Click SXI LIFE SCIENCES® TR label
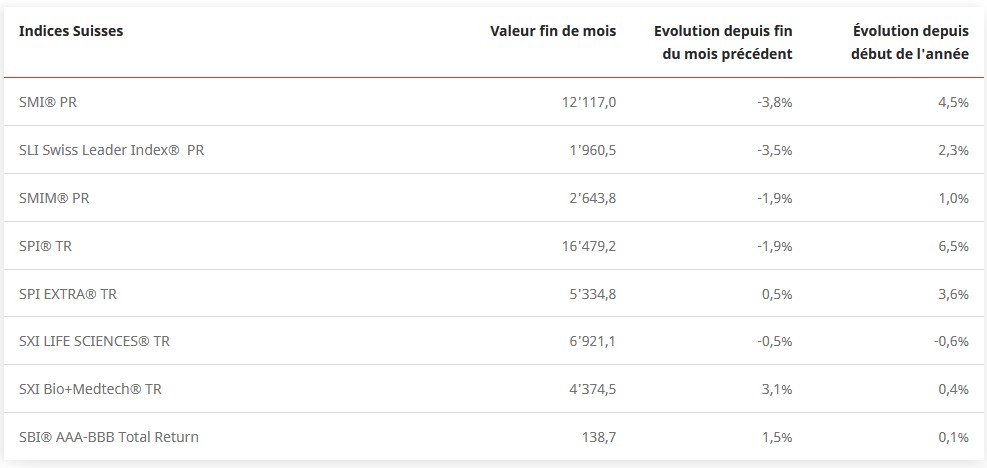Viewport: 987px width, 468px height. coord(94,341)
